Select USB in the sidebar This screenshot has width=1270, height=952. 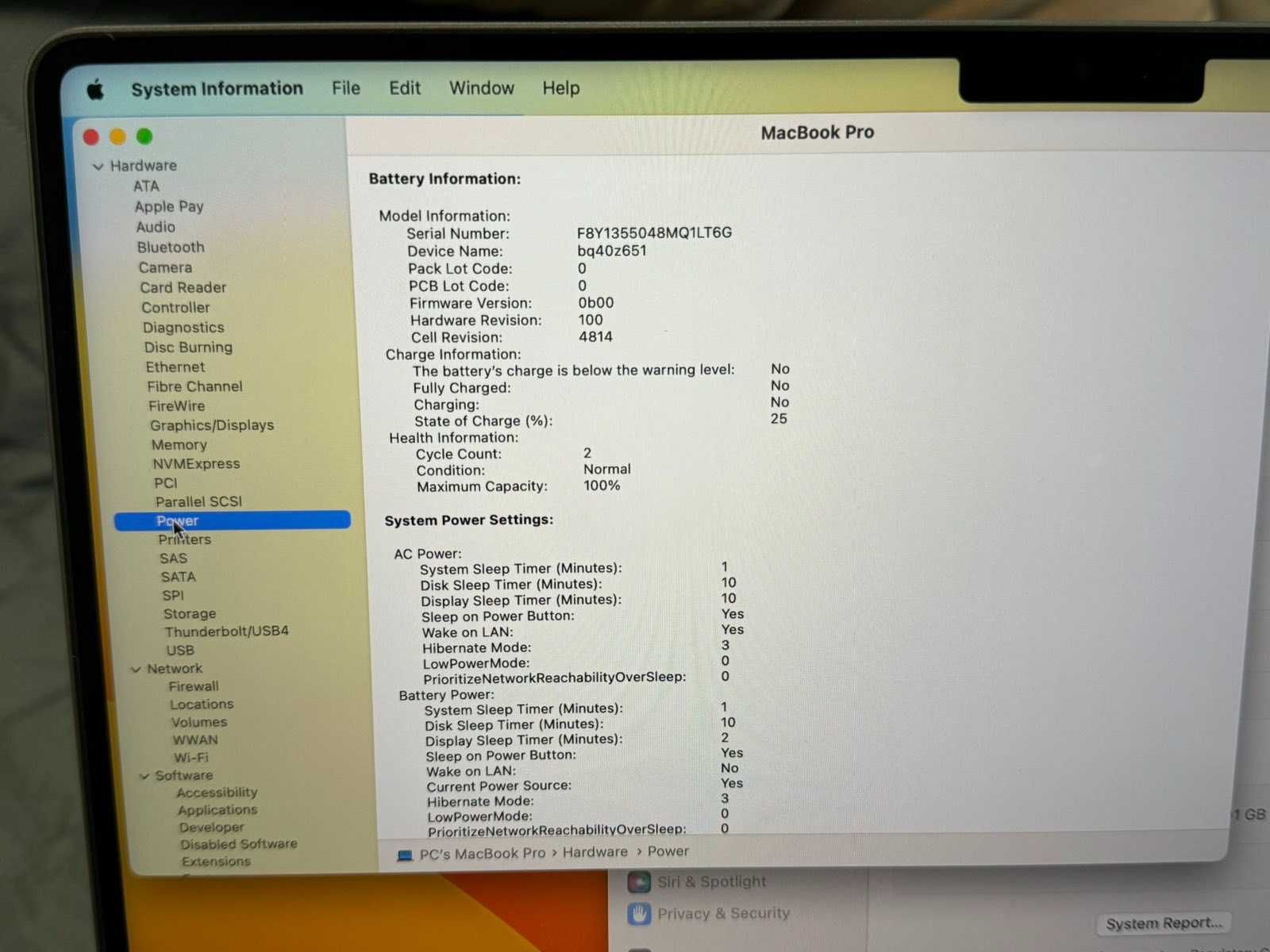tap(180, 650)
